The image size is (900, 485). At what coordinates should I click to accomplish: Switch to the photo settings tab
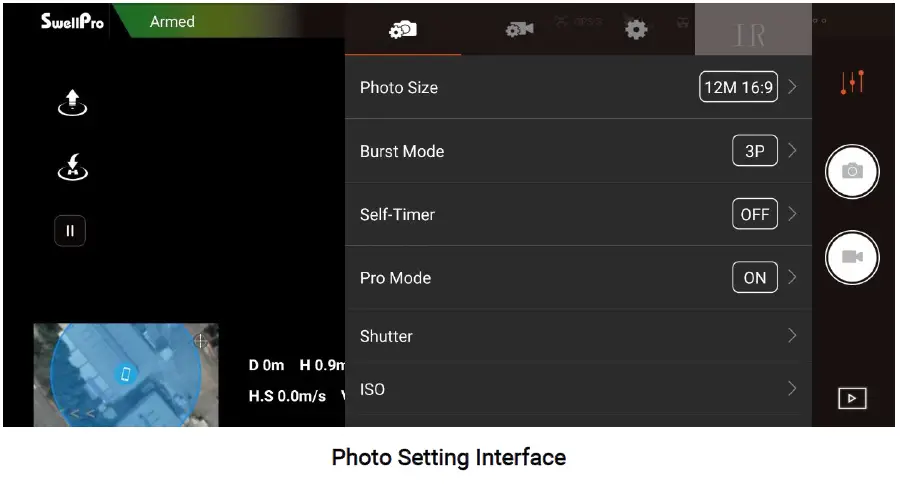coord(403,30)
